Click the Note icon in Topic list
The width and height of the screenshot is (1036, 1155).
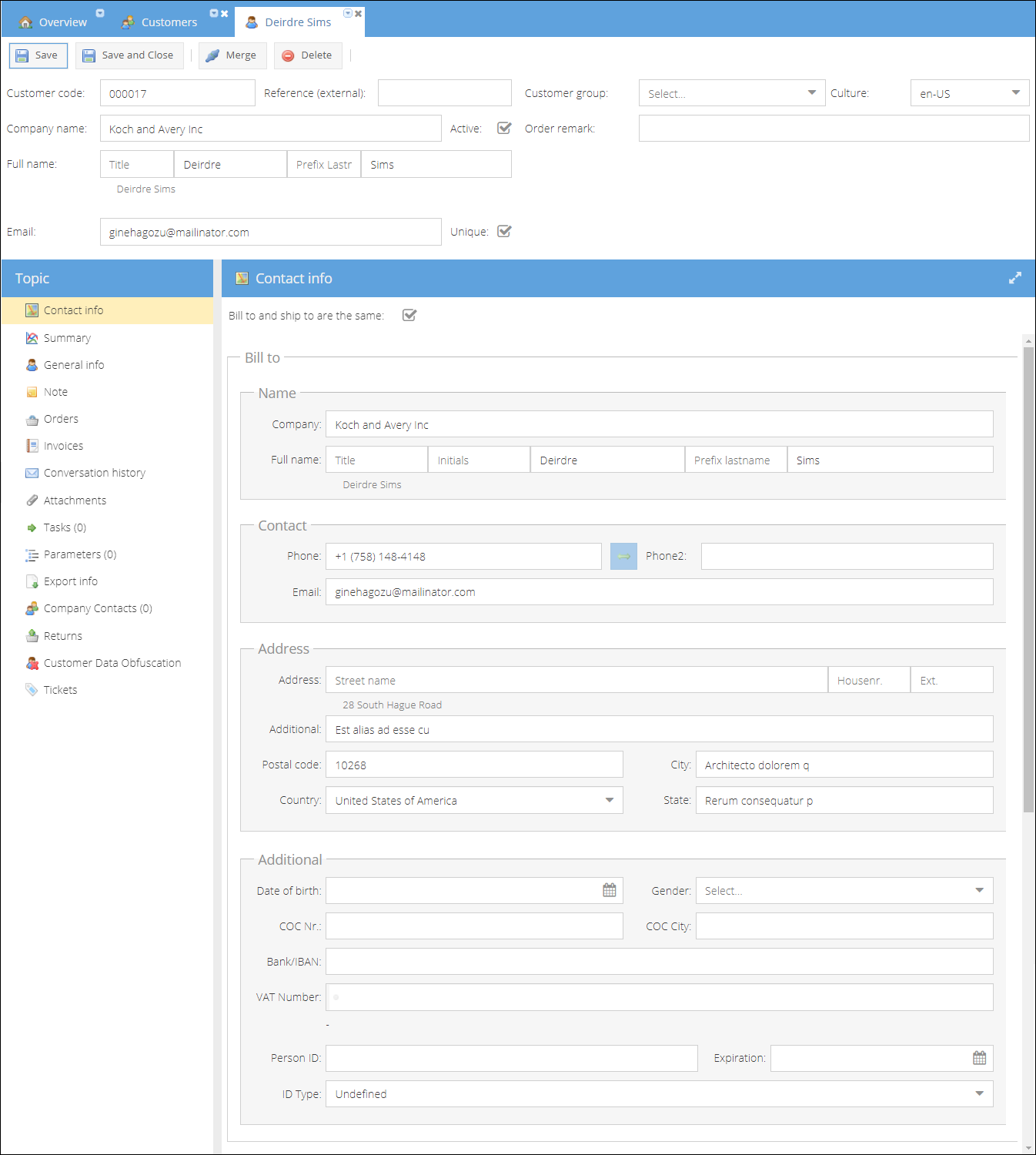[32, 392]
